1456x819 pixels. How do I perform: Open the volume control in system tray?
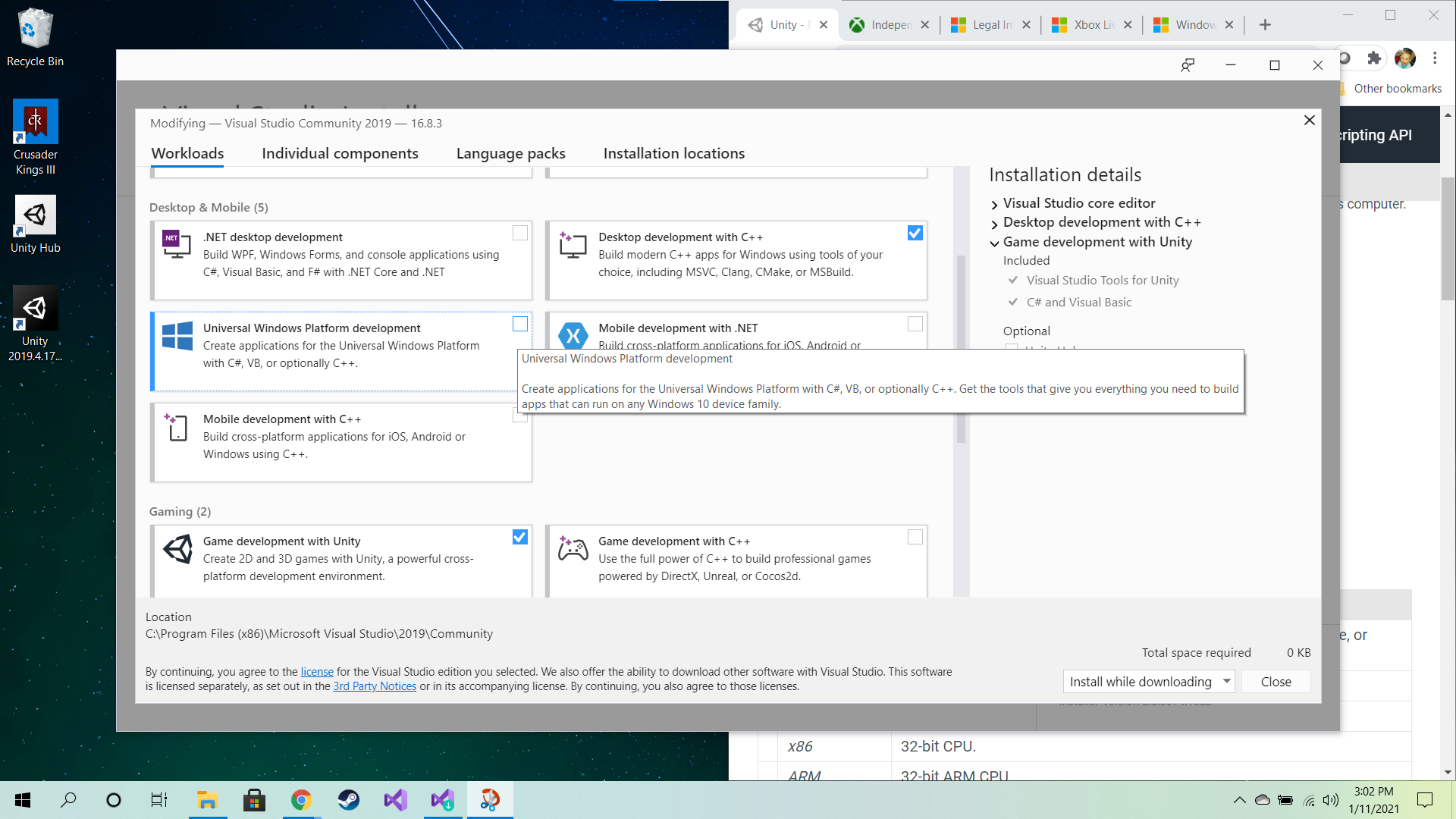tap(1330, 800)
